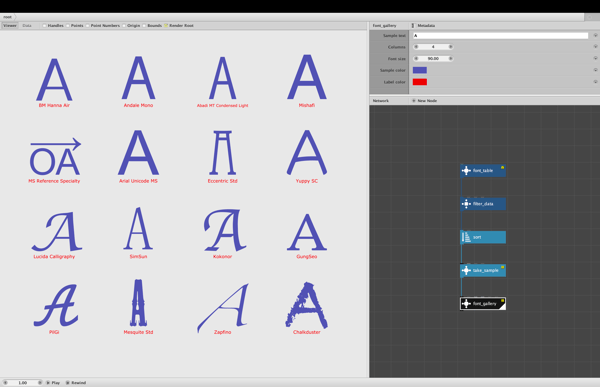
Task: Click the BM Hanna Air letter sample
Action: click(54, 79)
